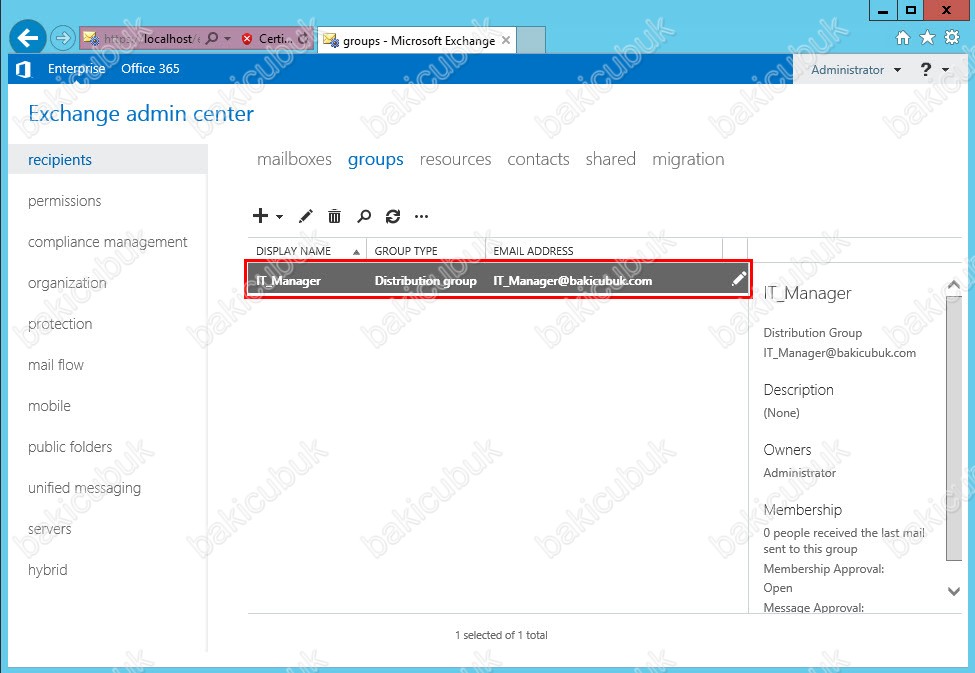Open the organization navigation section
975x673 pixels.
pyautogui.click(x=67, y=283)
